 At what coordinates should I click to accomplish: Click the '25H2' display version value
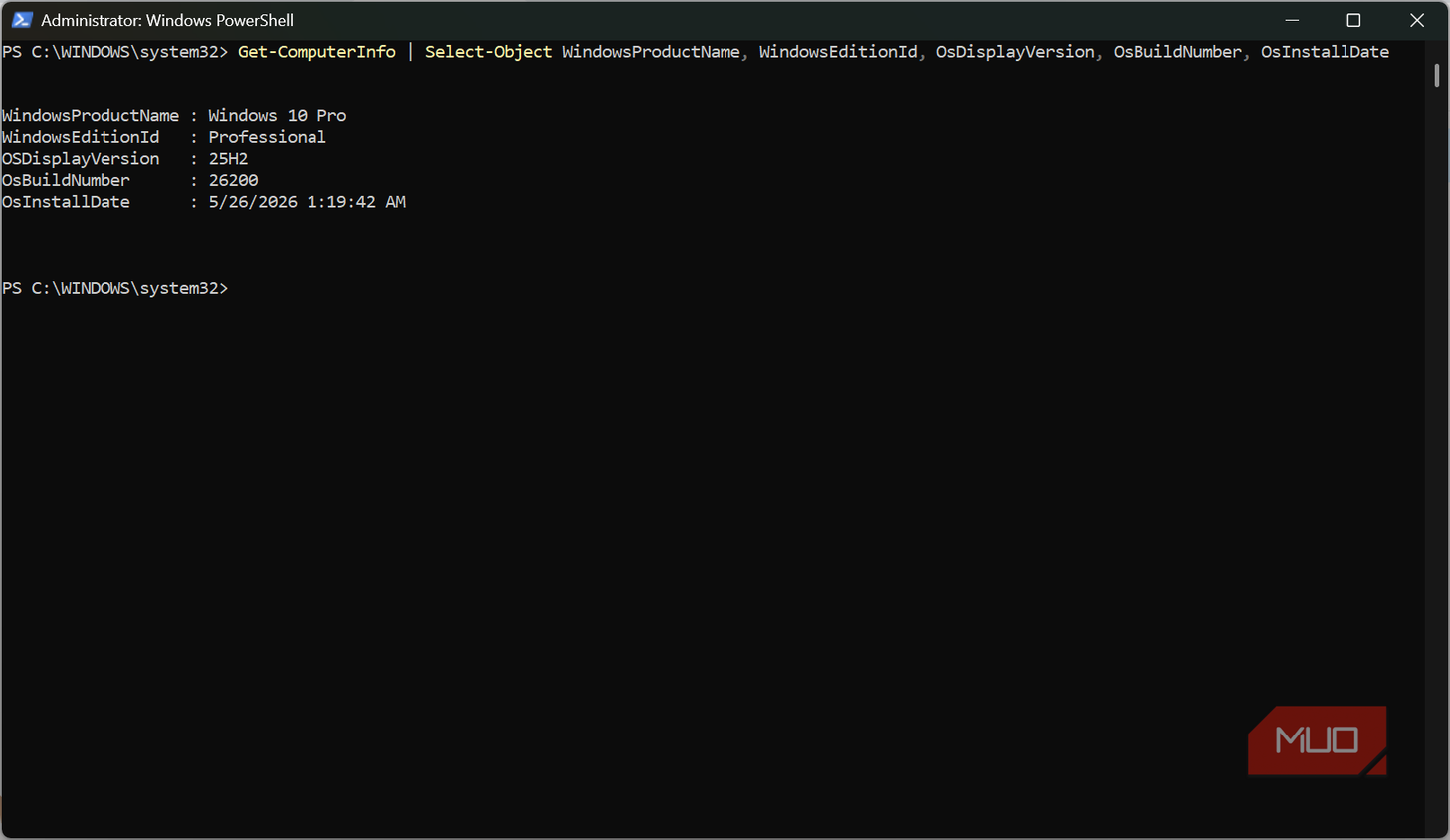[x=228, y=159]
